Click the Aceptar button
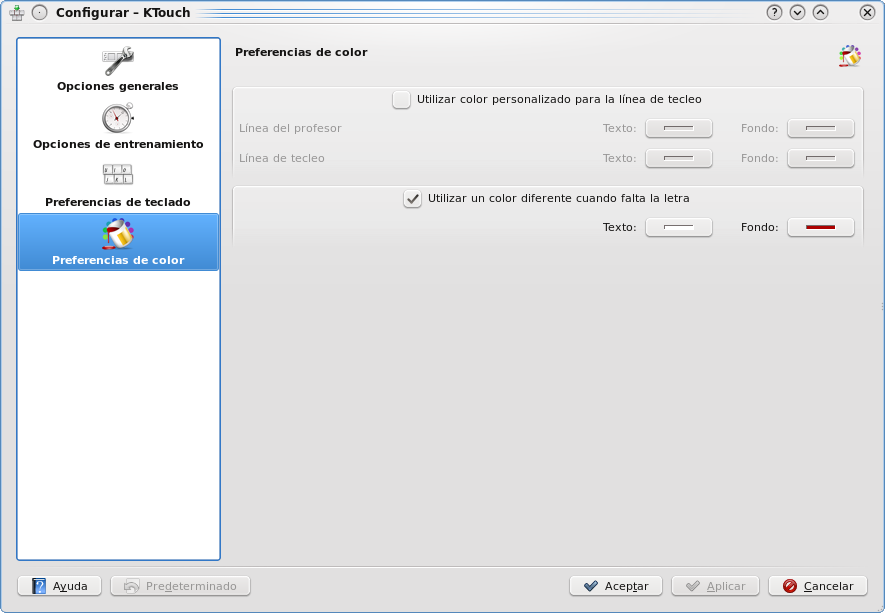Image resolution: width=885 pixels, height=613 pixels. 616,586
